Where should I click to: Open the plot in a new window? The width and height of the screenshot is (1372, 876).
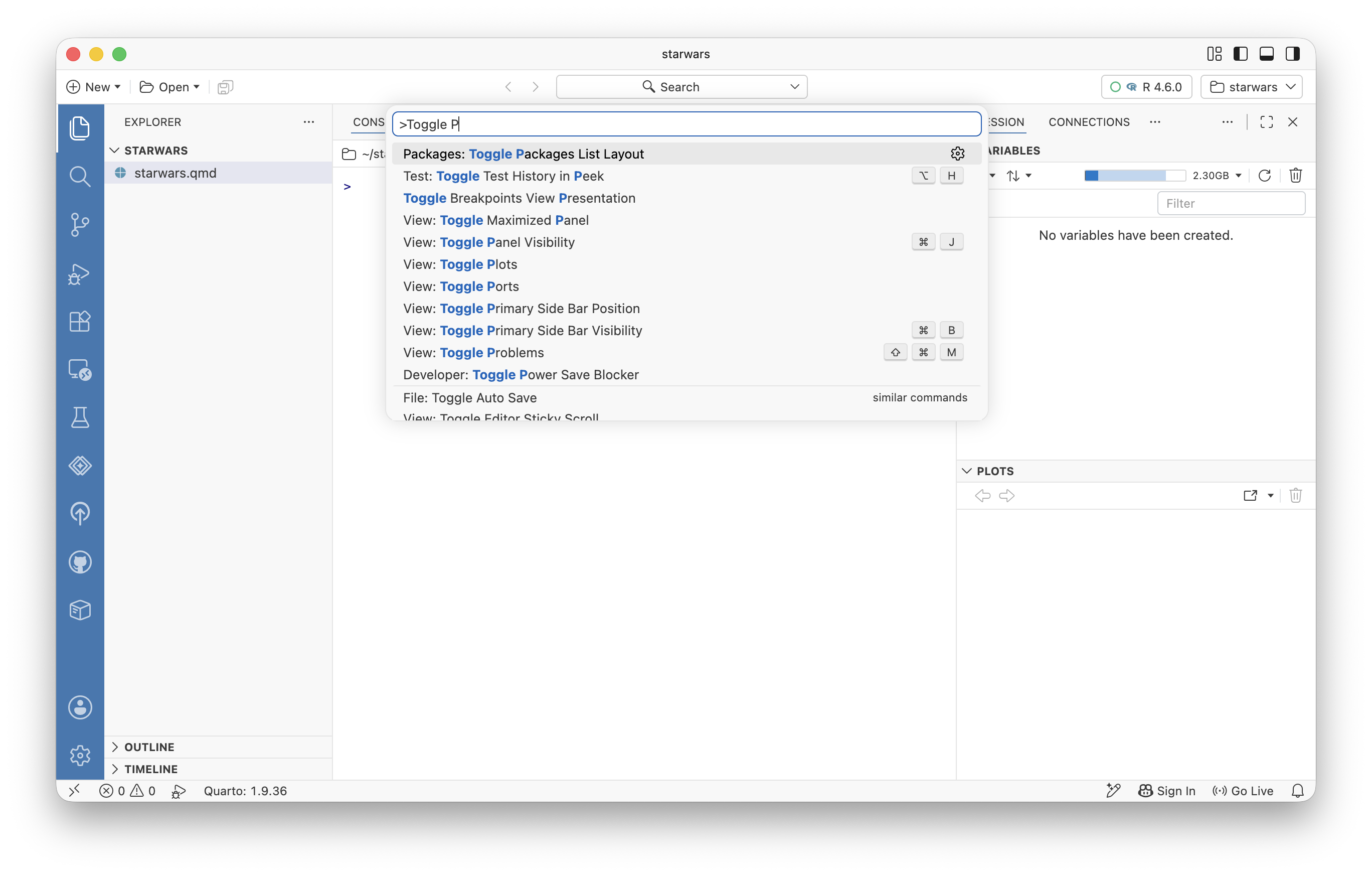(x=1250, y=495)
